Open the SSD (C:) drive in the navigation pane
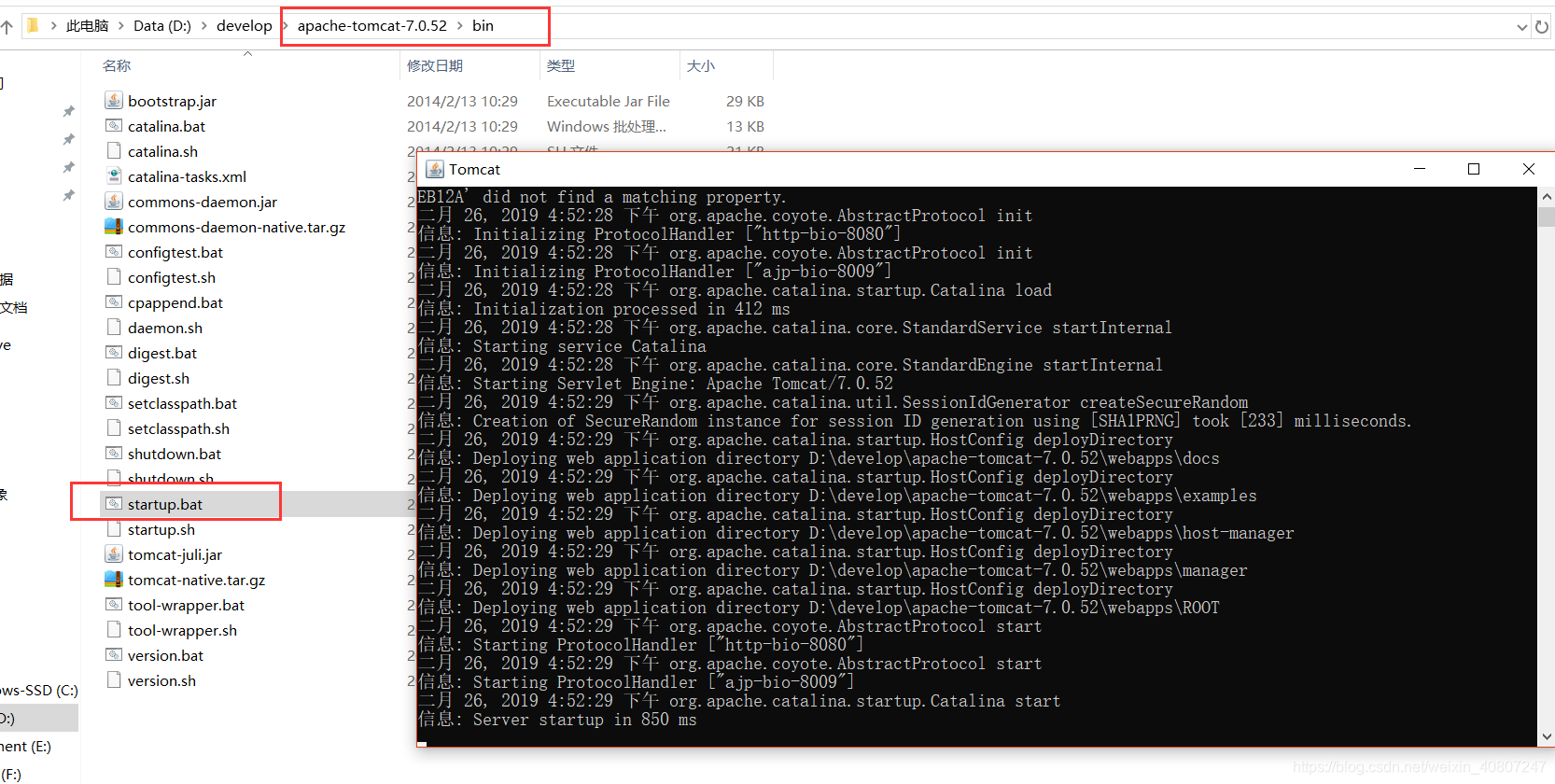Viewport: 1555px width, 784px height. tap(38, 690)
